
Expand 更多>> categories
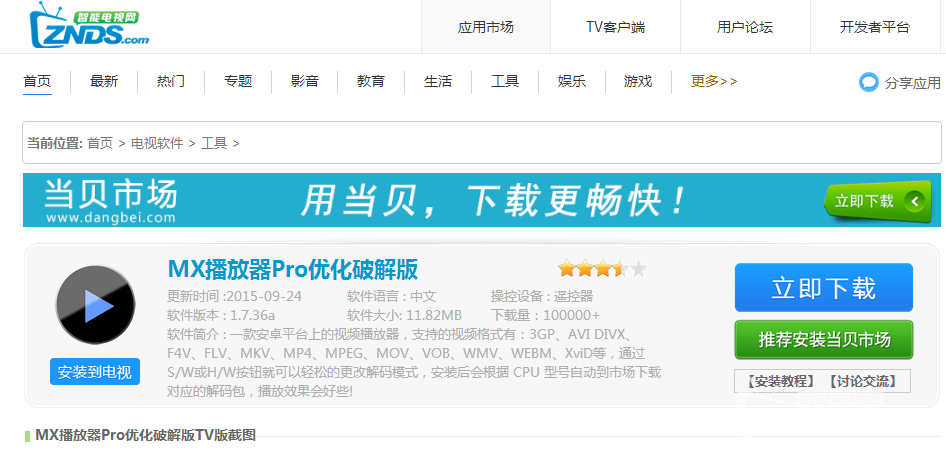click(714, 81)
